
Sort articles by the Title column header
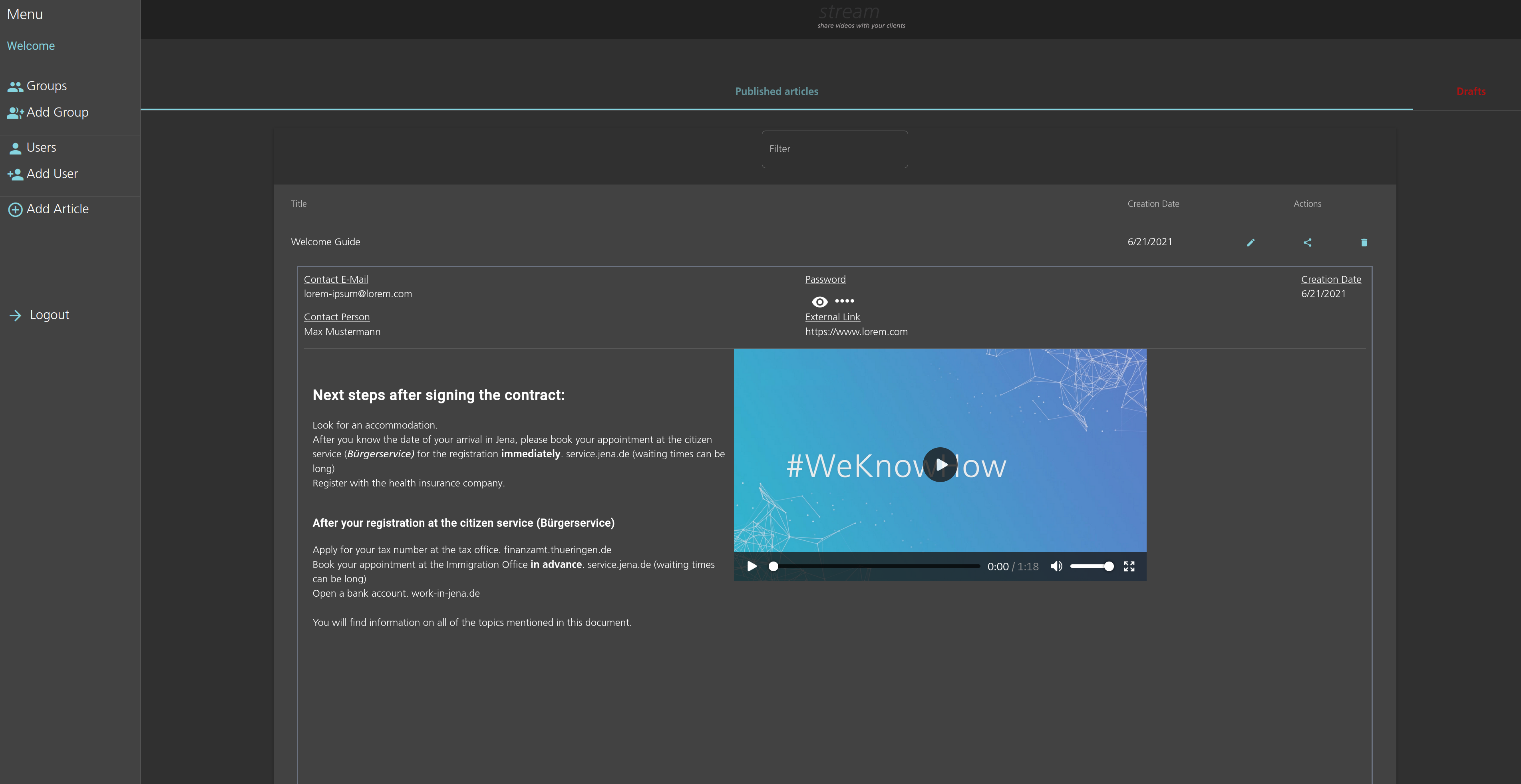[x=299, y=204]
